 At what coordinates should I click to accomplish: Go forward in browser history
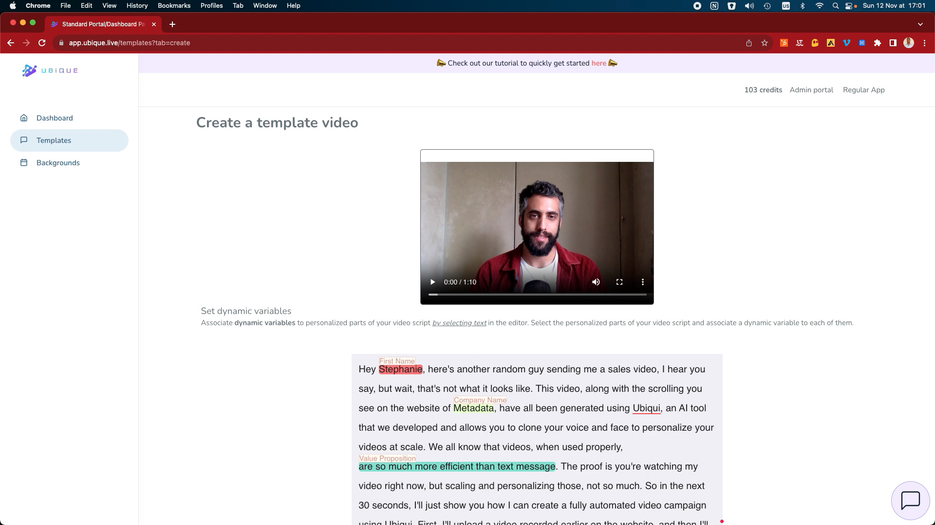coord(26,43)
